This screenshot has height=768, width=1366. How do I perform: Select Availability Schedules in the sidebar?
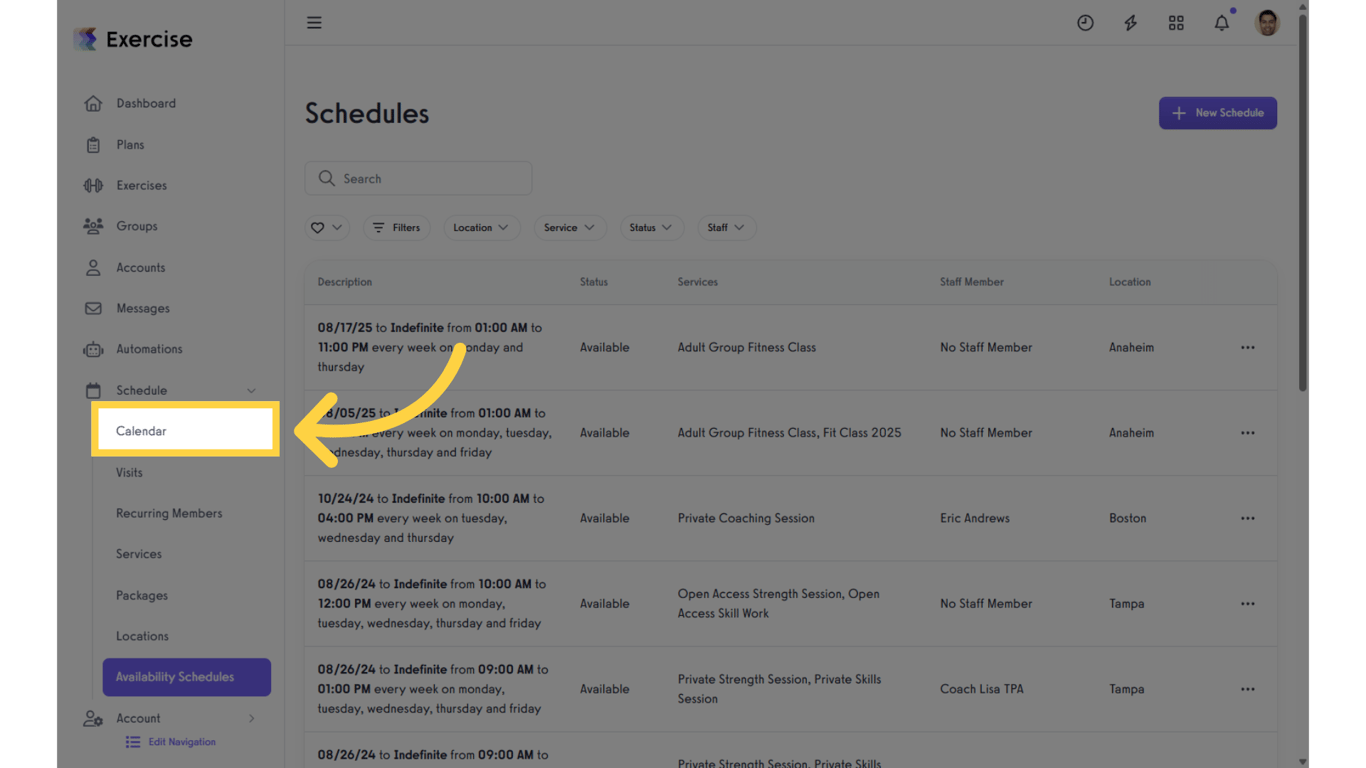click(x=186, y=677)
